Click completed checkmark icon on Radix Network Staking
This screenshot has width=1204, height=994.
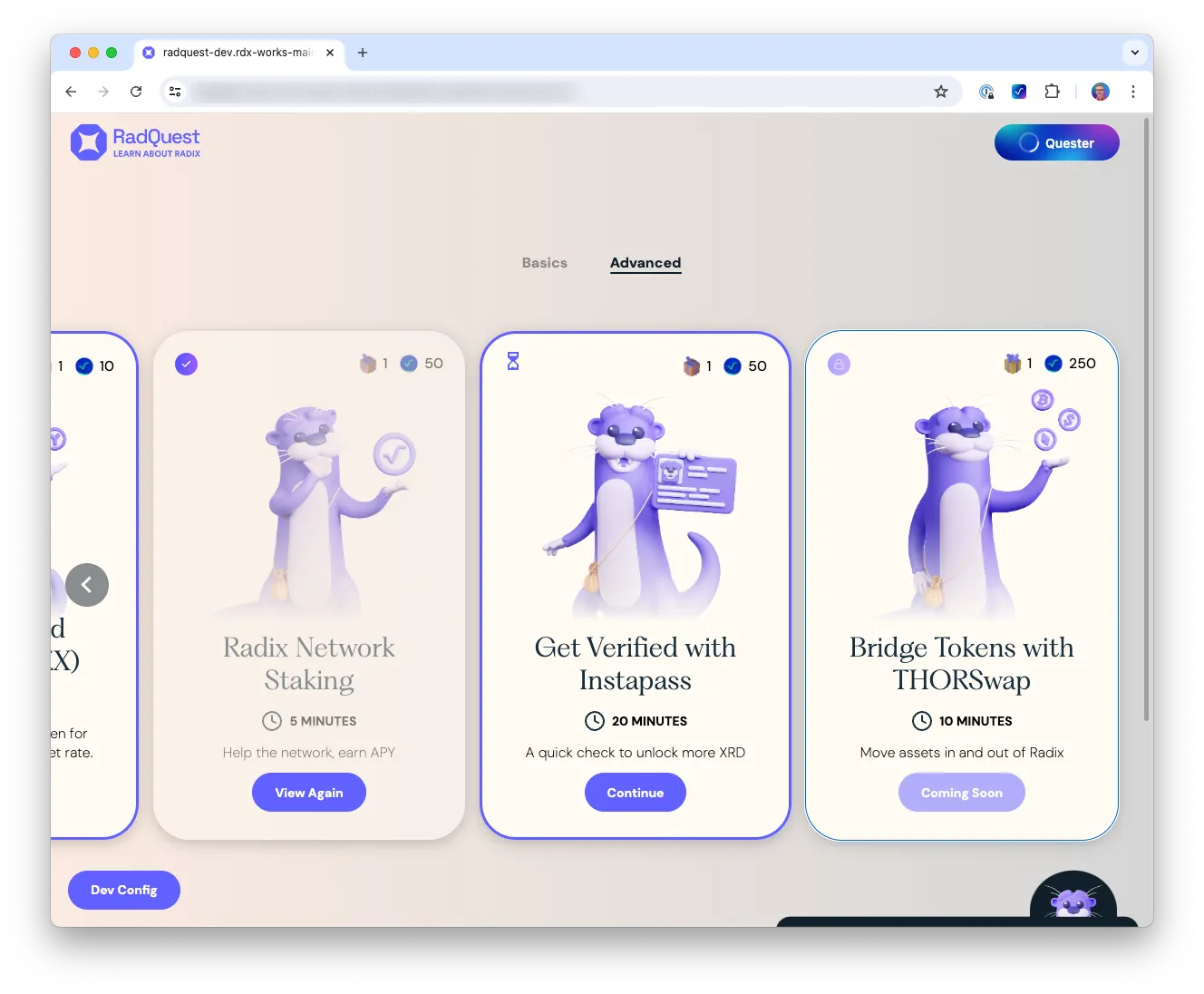[x=186, y=365]
